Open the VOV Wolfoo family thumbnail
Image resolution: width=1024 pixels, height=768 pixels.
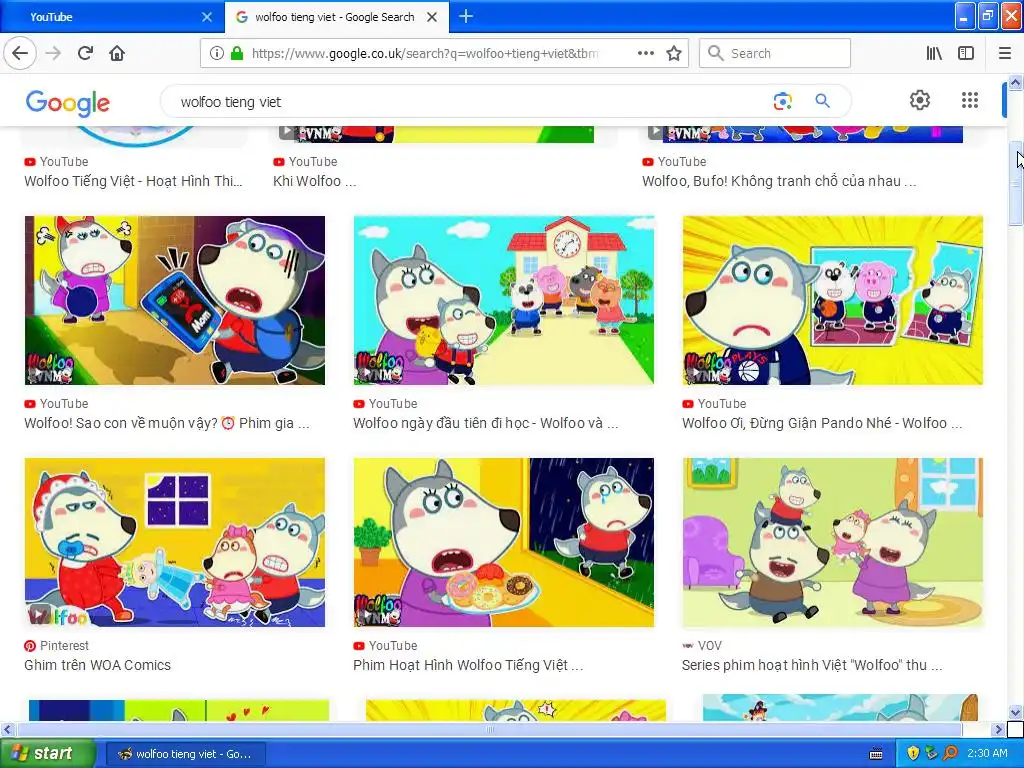coord(833,542)
